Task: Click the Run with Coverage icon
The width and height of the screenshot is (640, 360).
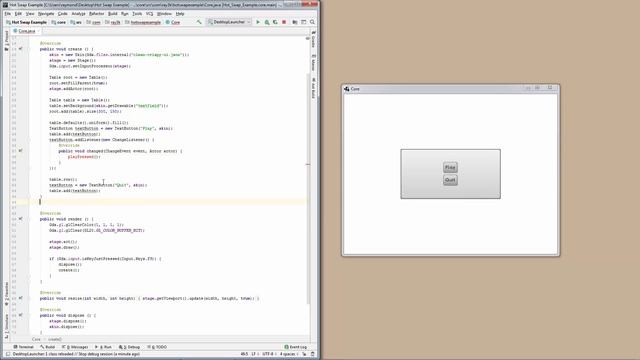Action: pos(275,22)
